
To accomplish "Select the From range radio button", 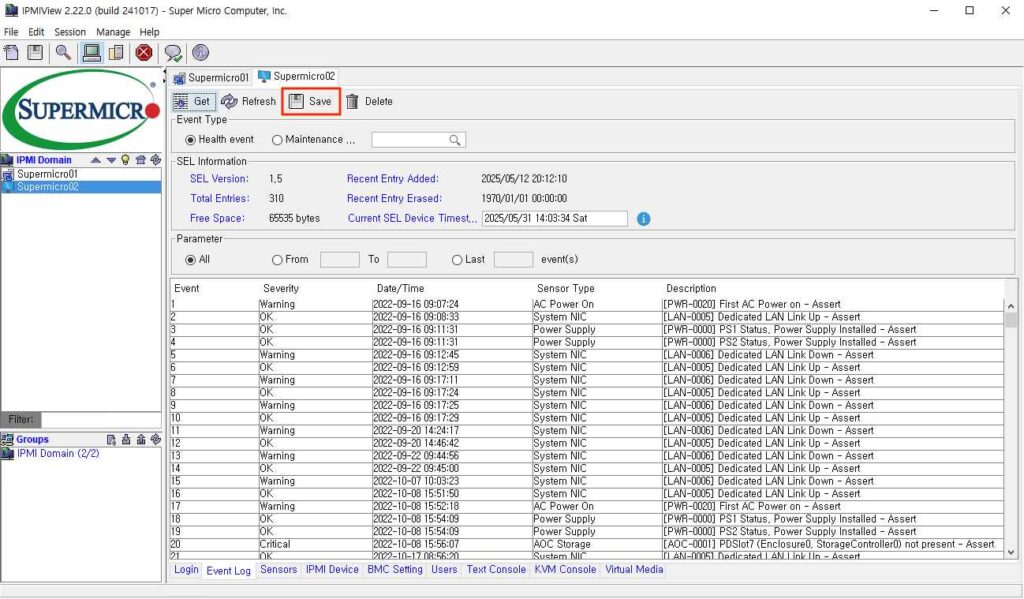I will [277, 260].
